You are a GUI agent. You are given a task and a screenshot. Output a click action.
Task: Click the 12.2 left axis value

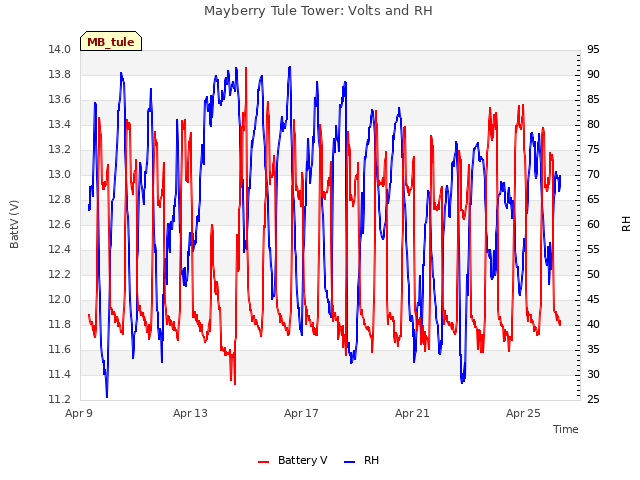(x=60, y=274)
